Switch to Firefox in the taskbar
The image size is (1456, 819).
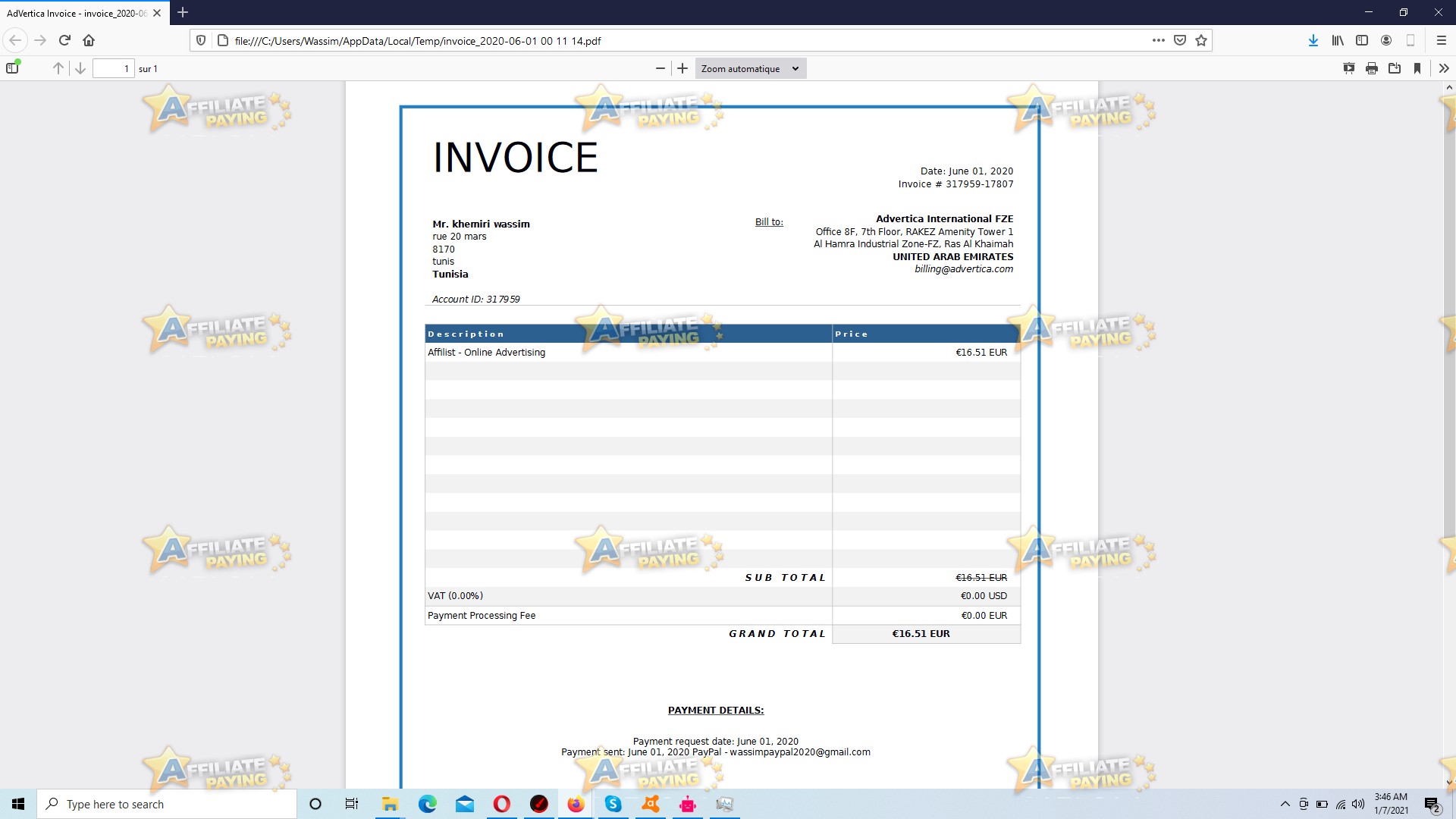(576, 804)
